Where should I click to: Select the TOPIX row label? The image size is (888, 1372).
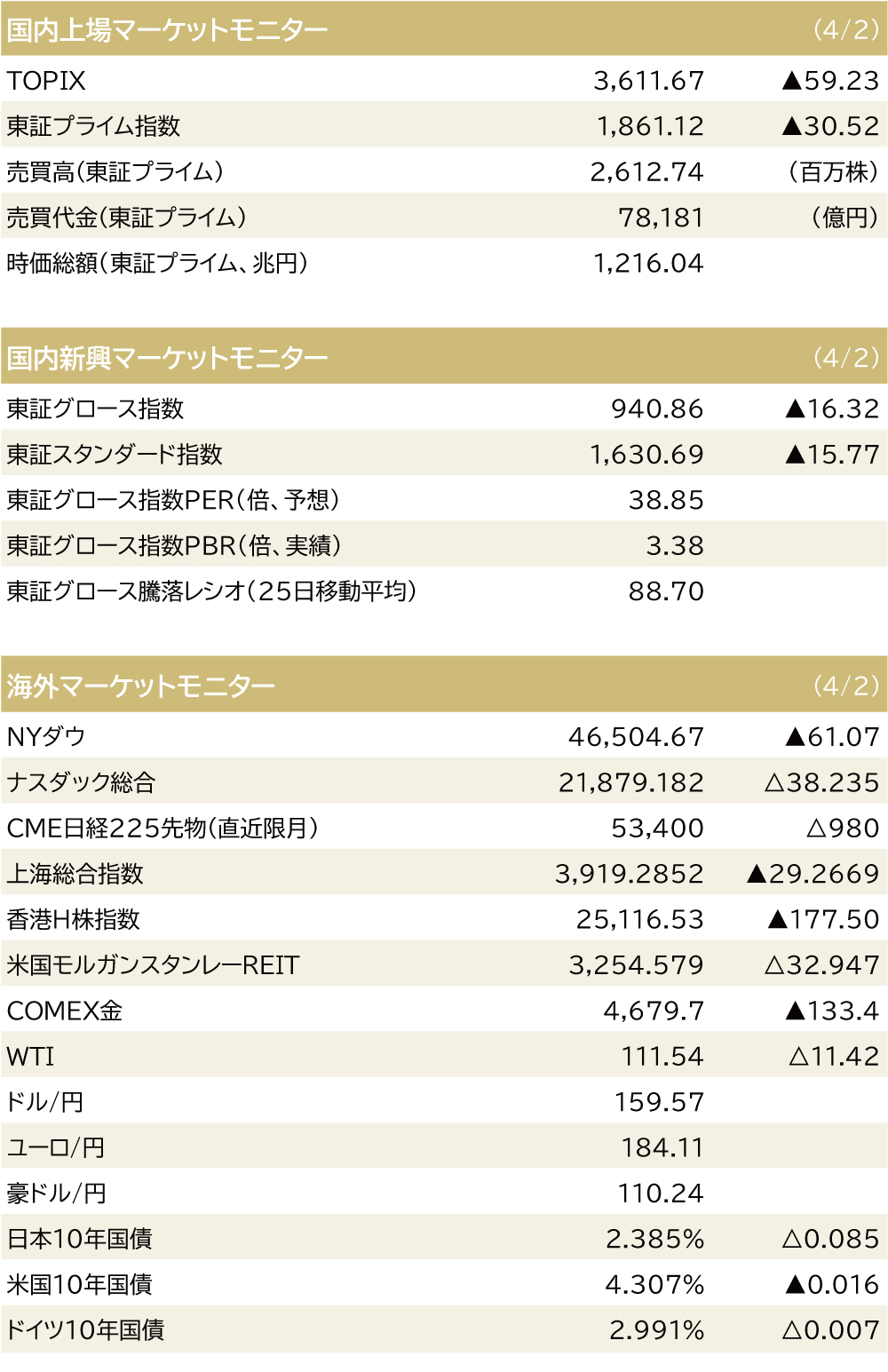[x=46, y=81]
